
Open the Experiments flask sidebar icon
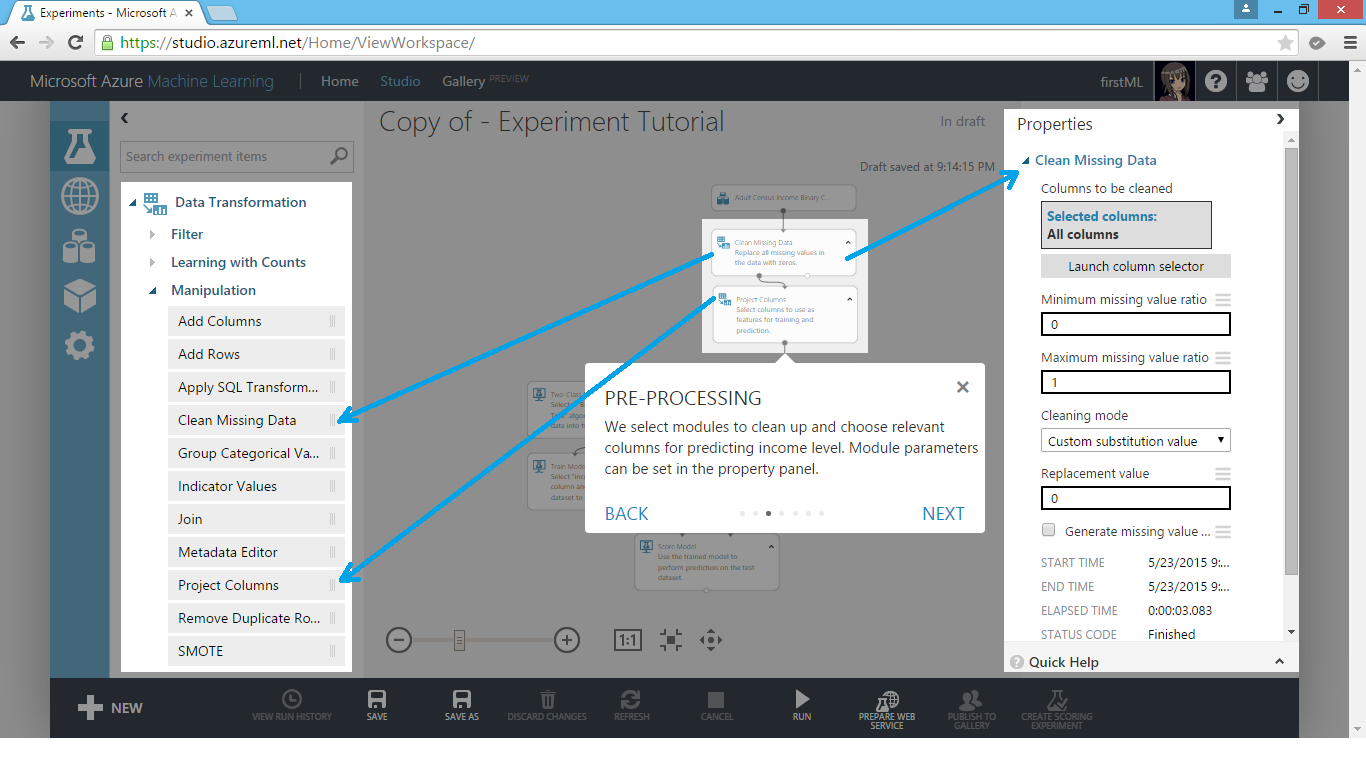coord(79,147)
